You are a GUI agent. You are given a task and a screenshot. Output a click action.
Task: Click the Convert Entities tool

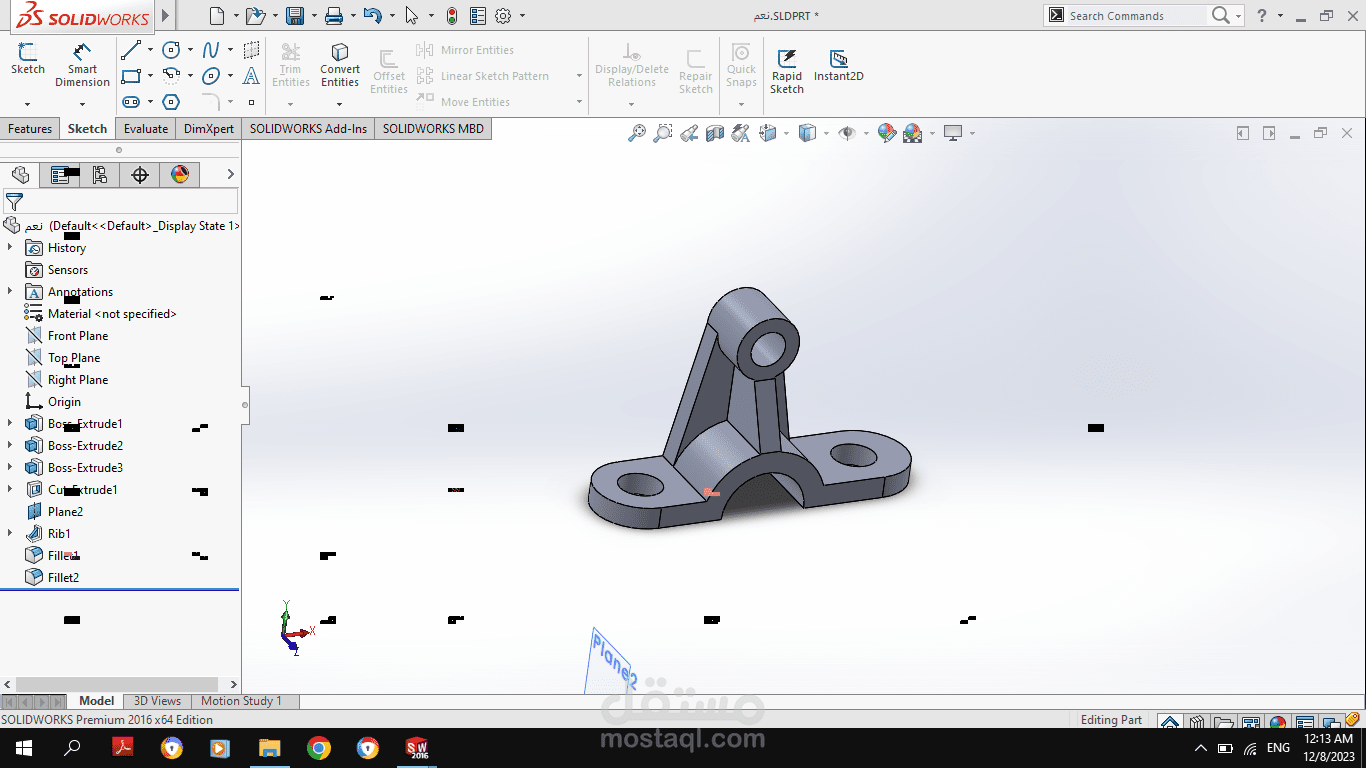pyautogui.click(x=340, y=65)
